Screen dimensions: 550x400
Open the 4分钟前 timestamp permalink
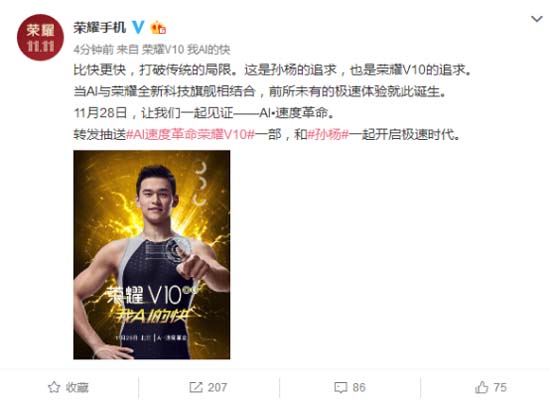[x=93, y=50]
